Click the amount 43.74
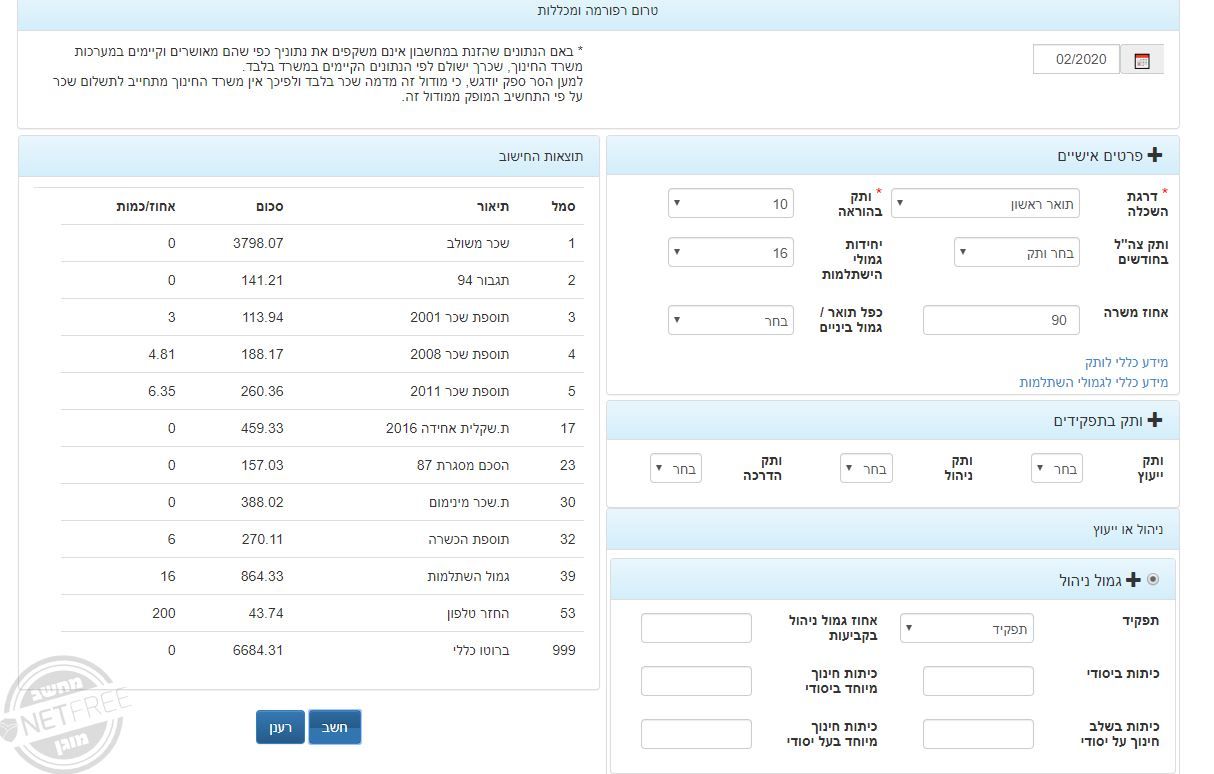 tap(266, 613)
